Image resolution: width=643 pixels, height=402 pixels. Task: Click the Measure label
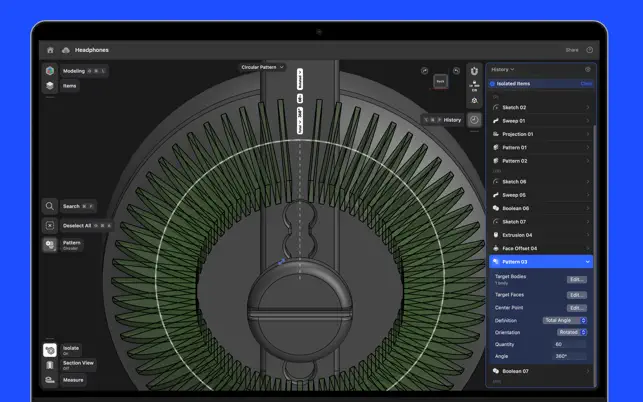pos(73,380)
